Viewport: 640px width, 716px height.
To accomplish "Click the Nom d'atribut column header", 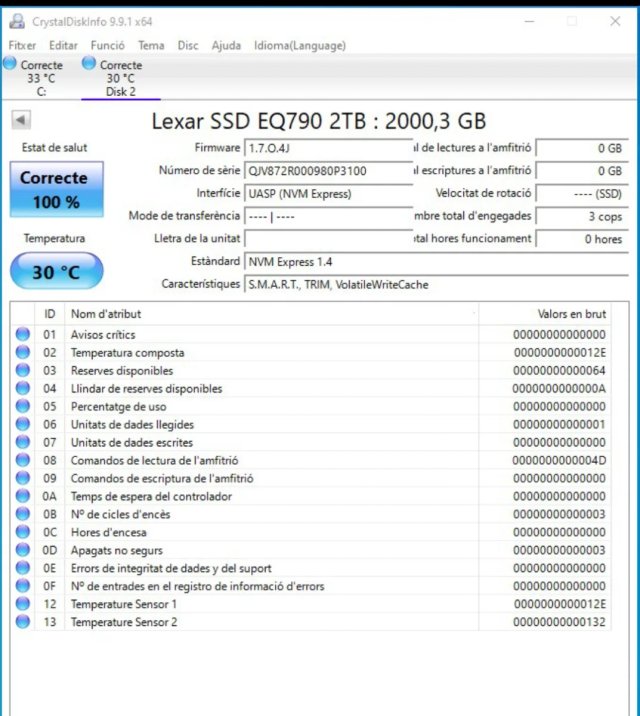I will pos(271,314).
